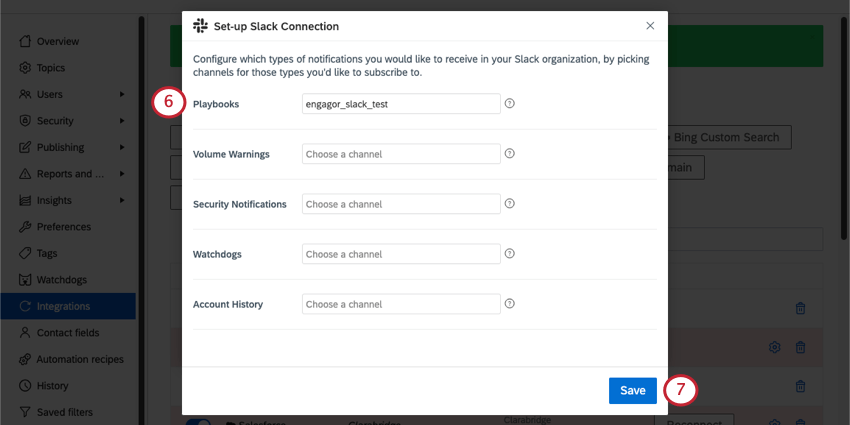This screenshot has height=425, width=850.
Task: Open settings gear for the highlighted integration row
Action: point(775,347)
